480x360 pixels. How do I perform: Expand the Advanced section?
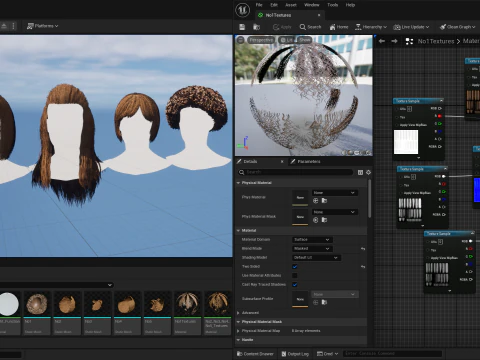[238, 313]
